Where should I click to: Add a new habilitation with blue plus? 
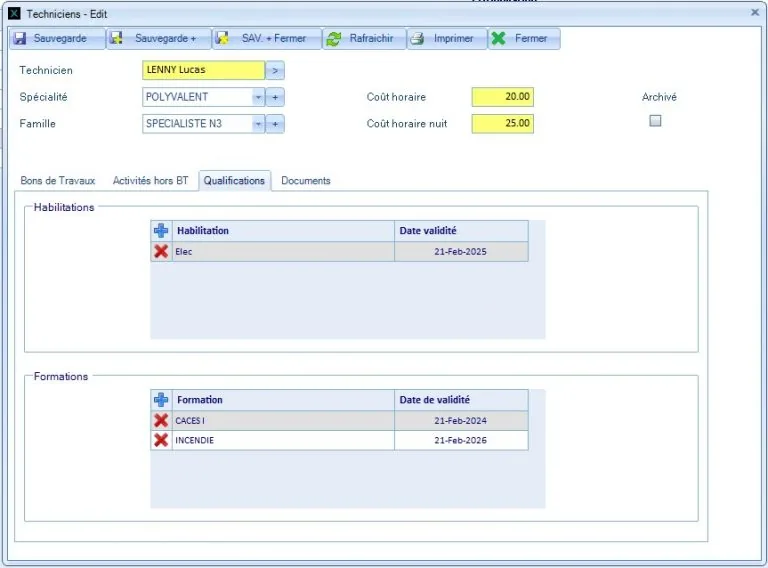click(x=161, y=231)
